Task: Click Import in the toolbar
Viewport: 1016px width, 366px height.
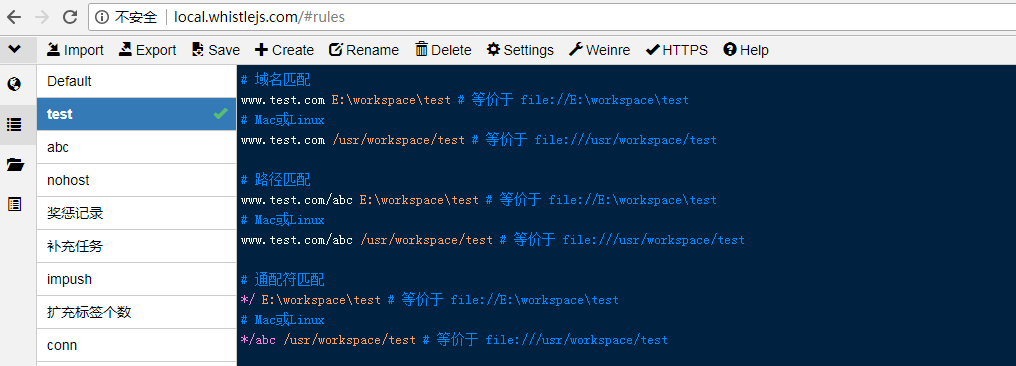Action: point(75,50)
